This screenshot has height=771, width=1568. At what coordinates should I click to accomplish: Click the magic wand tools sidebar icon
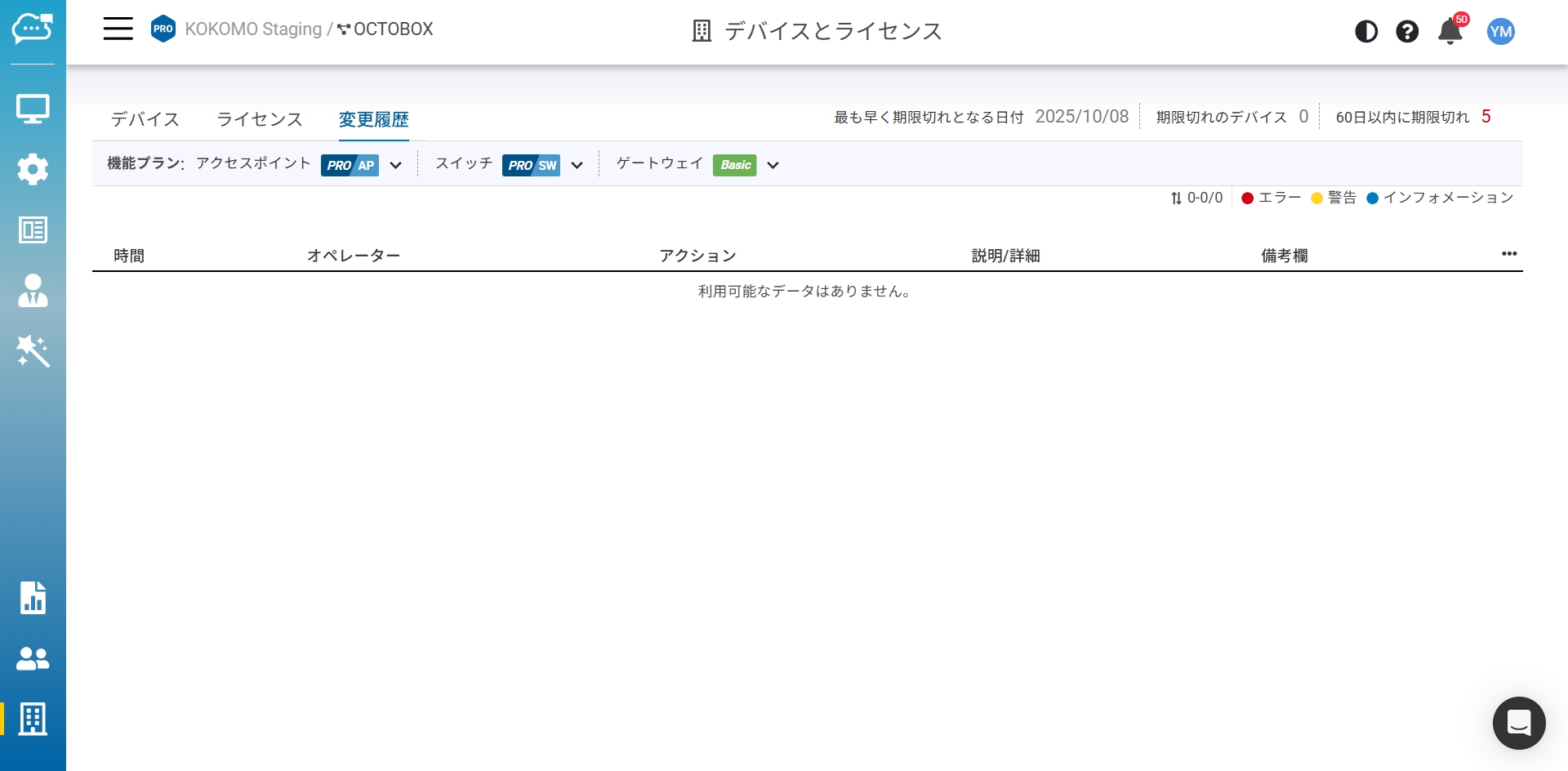coord(33,351)
